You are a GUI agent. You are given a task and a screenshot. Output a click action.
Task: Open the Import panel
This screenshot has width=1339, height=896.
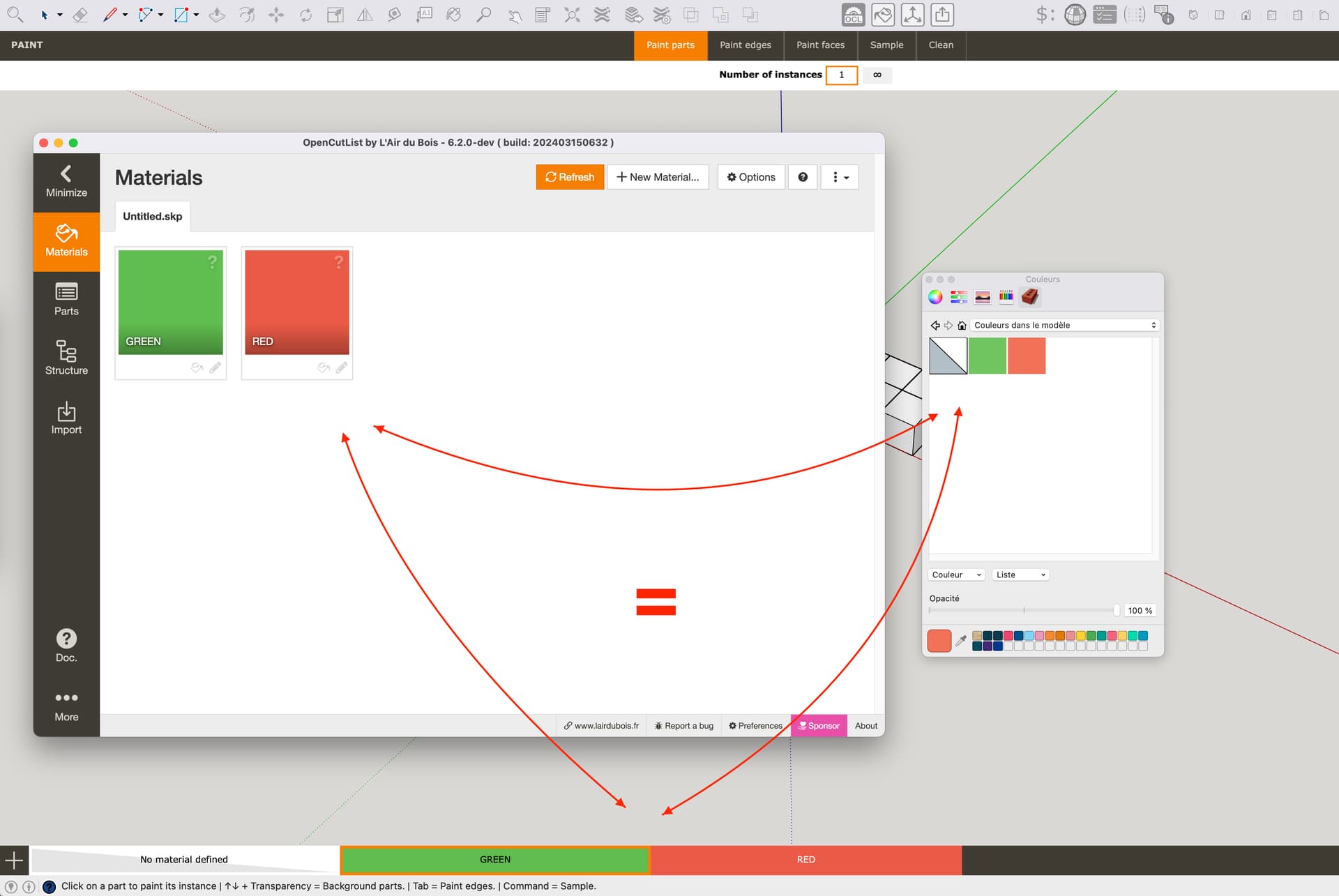(x=66, y=418)
